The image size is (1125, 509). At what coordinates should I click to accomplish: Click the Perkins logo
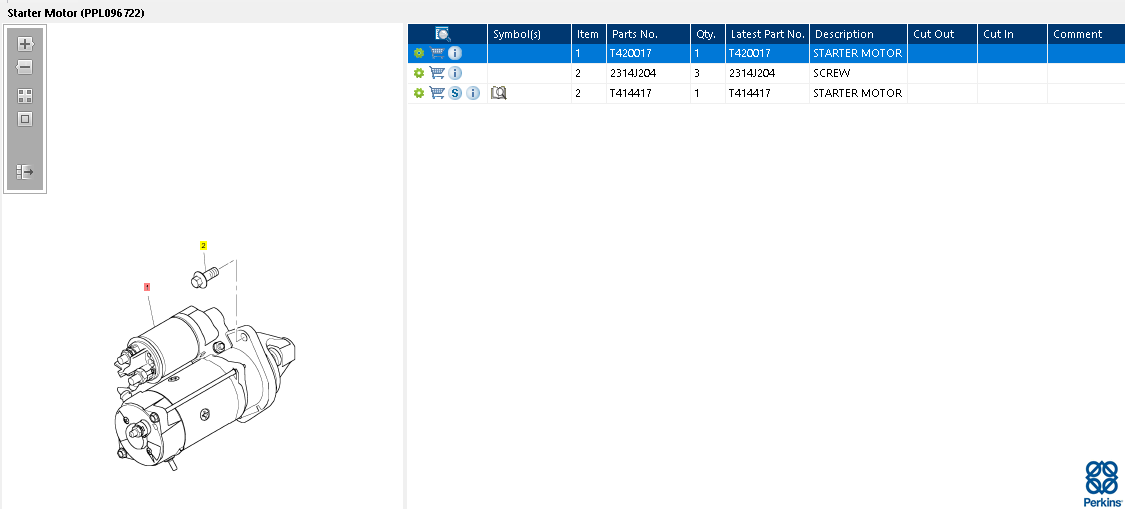(x=1102, y=485)
